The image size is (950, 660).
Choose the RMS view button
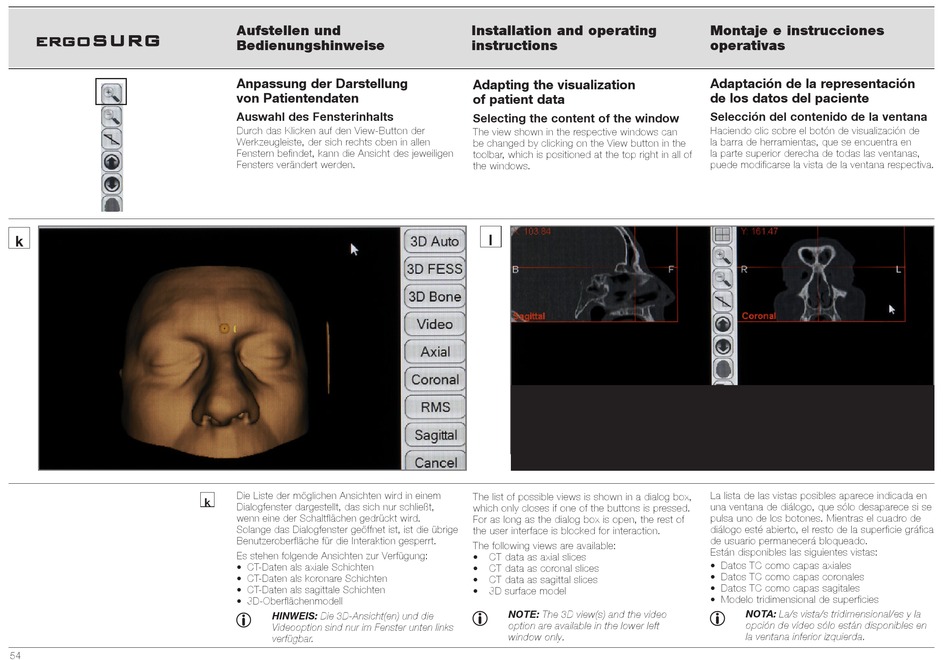click(434, 407)
